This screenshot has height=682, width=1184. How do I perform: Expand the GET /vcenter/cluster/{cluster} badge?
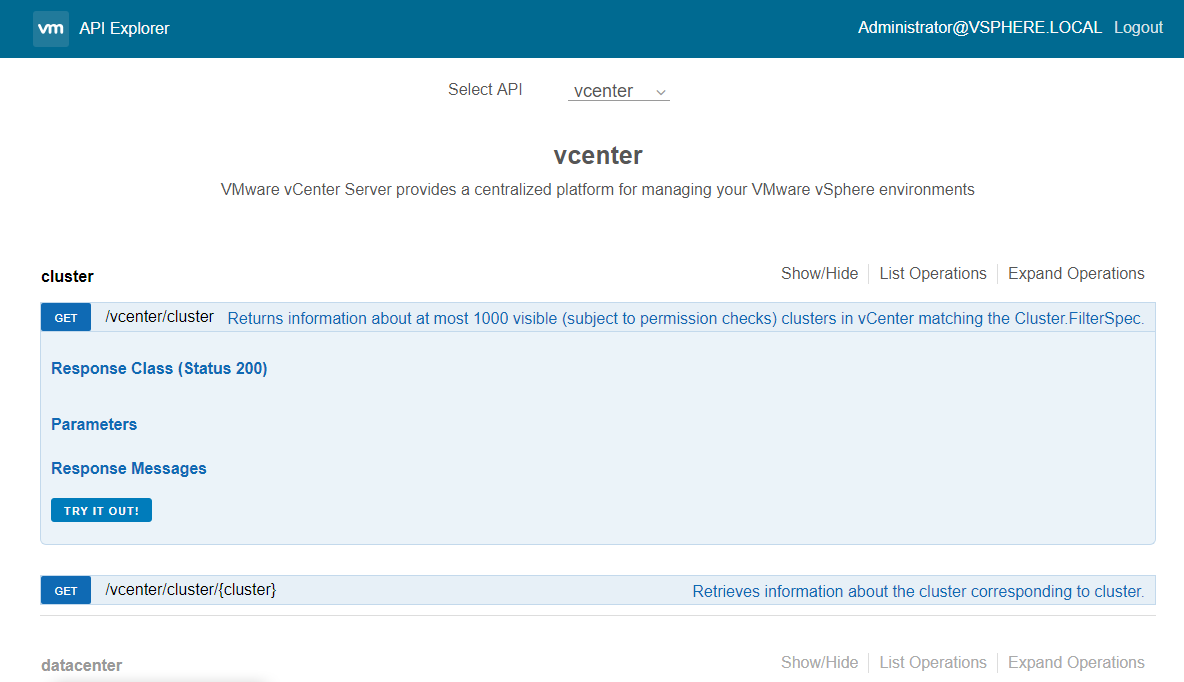(66, 591)
